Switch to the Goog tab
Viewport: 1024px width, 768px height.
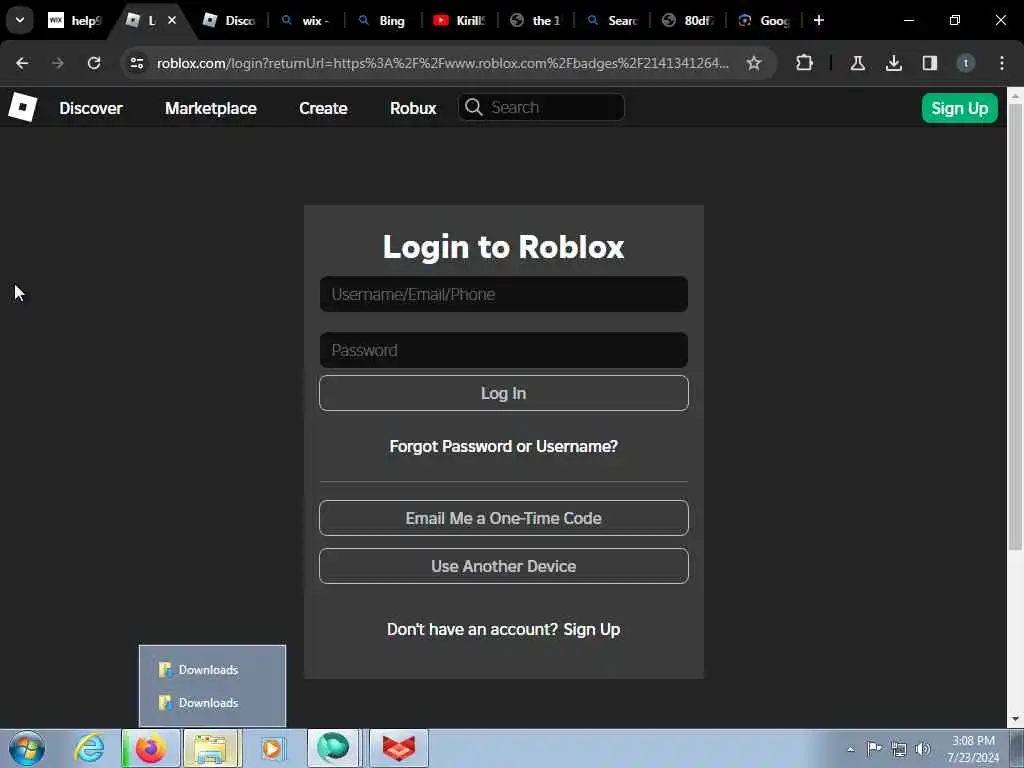point(764,20)
